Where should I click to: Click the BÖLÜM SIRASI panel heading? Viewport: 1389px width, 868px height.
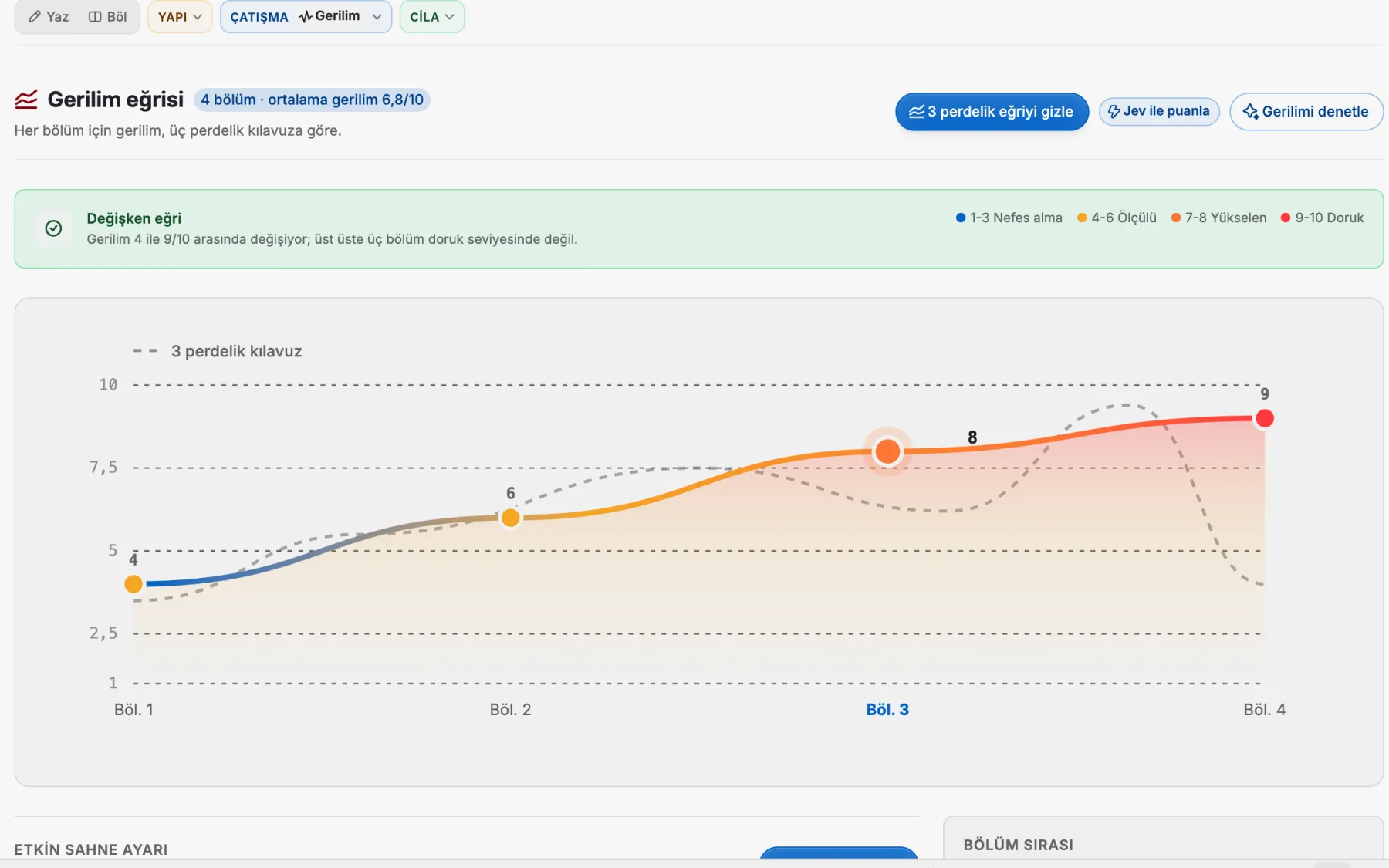tap(1018, 845)
